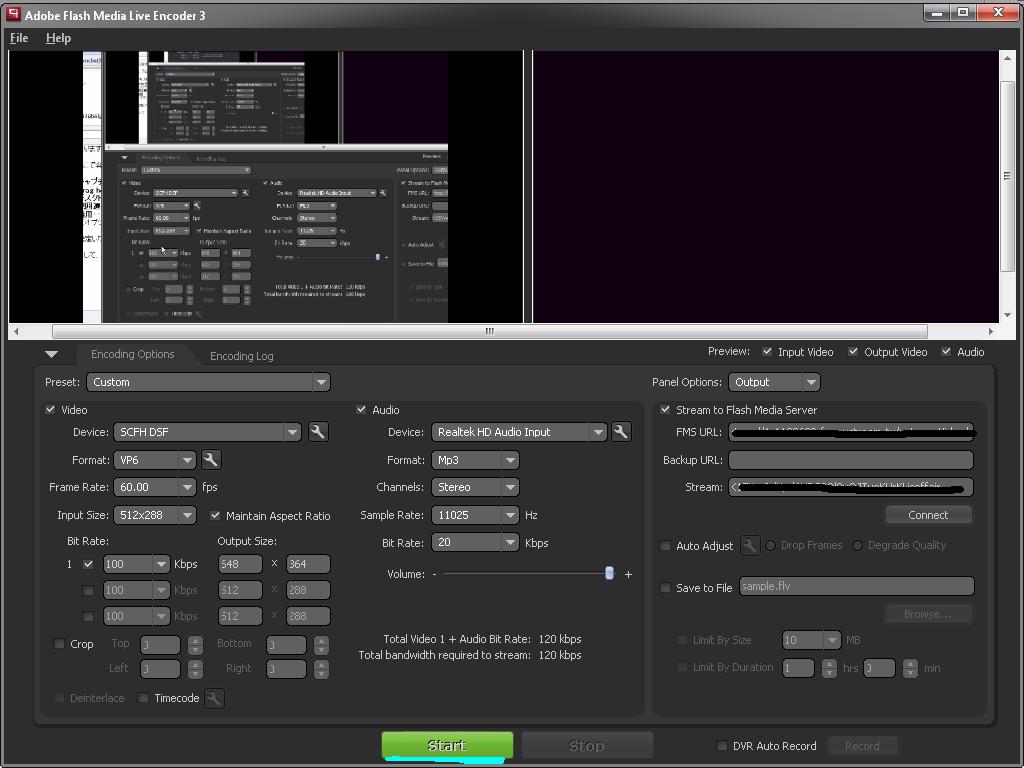The width and height of the screenshot is (1024, 768).
Task: Open Sample Rate 11025 dropdown
Action: click(475, 515)
